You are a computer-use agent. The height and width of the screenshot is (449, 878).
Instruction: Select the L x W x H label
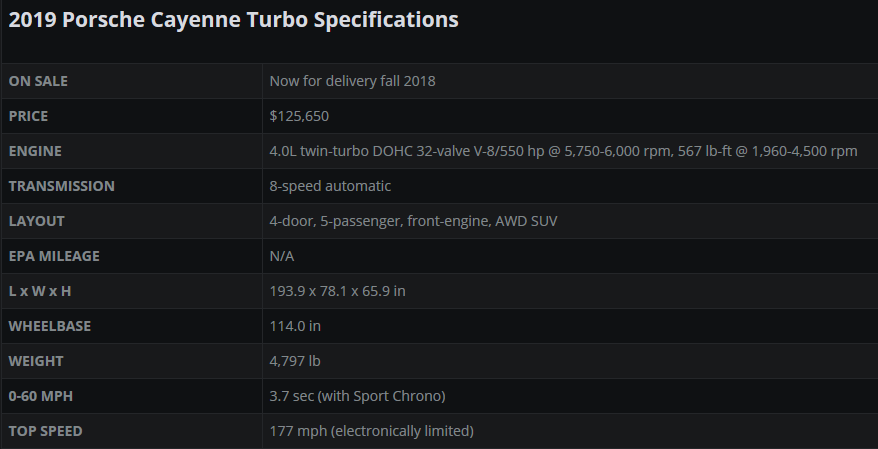click(x=40, y=291)
